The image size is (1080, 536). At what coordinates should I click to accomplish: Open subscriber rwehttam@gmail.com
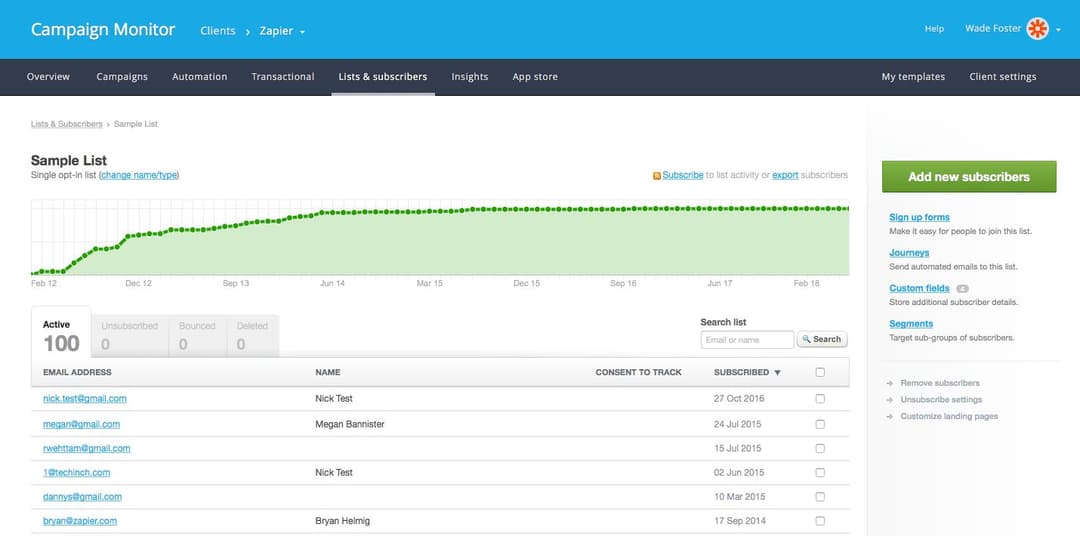pos(86,449)
